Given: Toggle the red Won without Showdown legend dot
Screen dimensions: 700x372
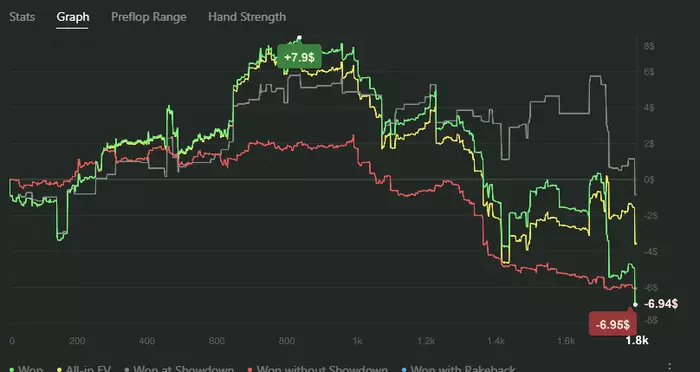Looking at the screenshot, I should pos(250,370).
